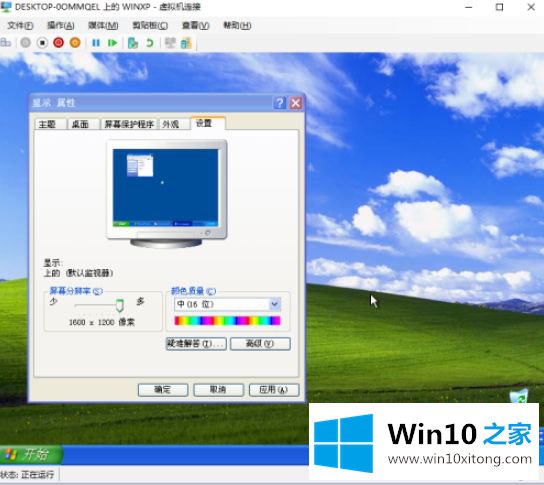Open the 剪贴板(C) menu
Screen dimensions: 544x485
tap(150, 25)
